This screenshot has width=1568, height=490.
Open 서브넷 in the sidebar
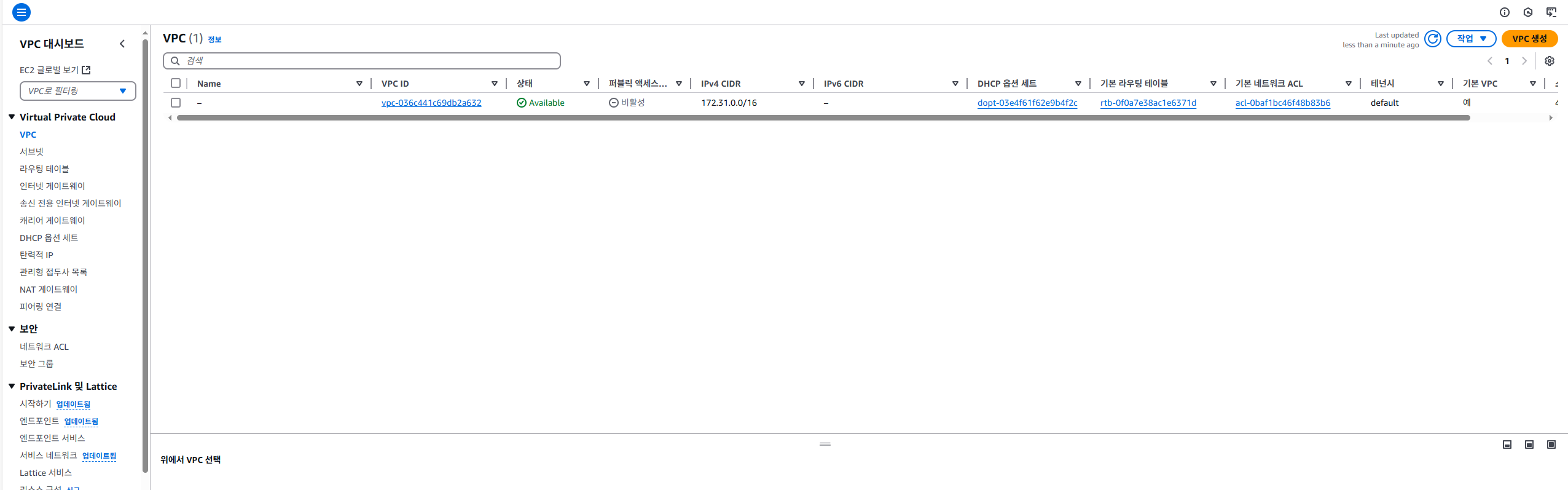click(31, 151)
